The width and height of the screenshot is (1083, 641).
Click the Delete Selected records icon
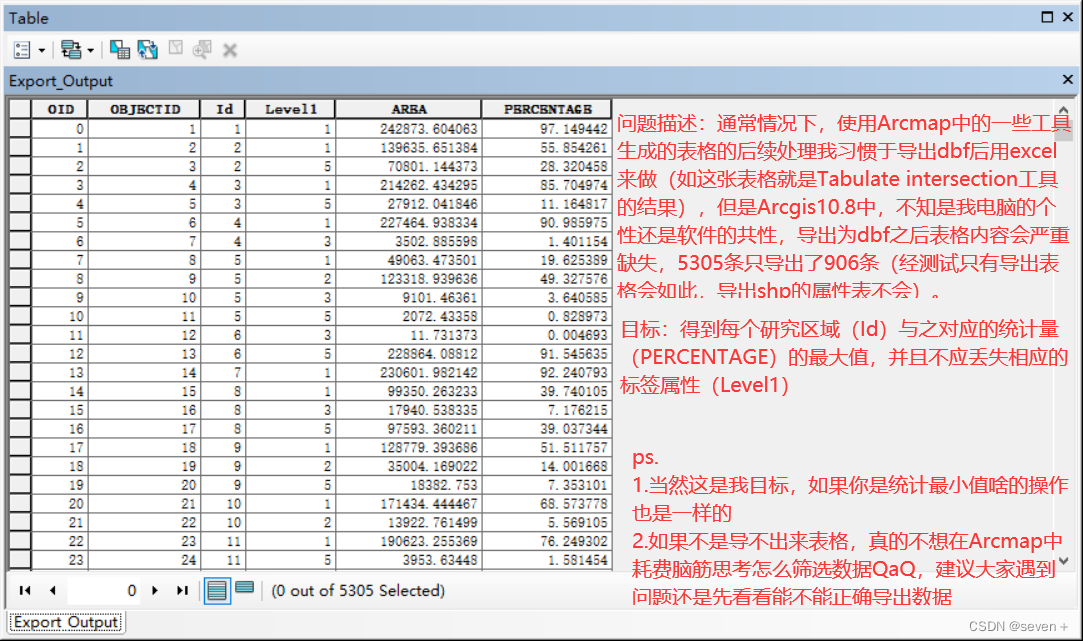click(229, 49)
